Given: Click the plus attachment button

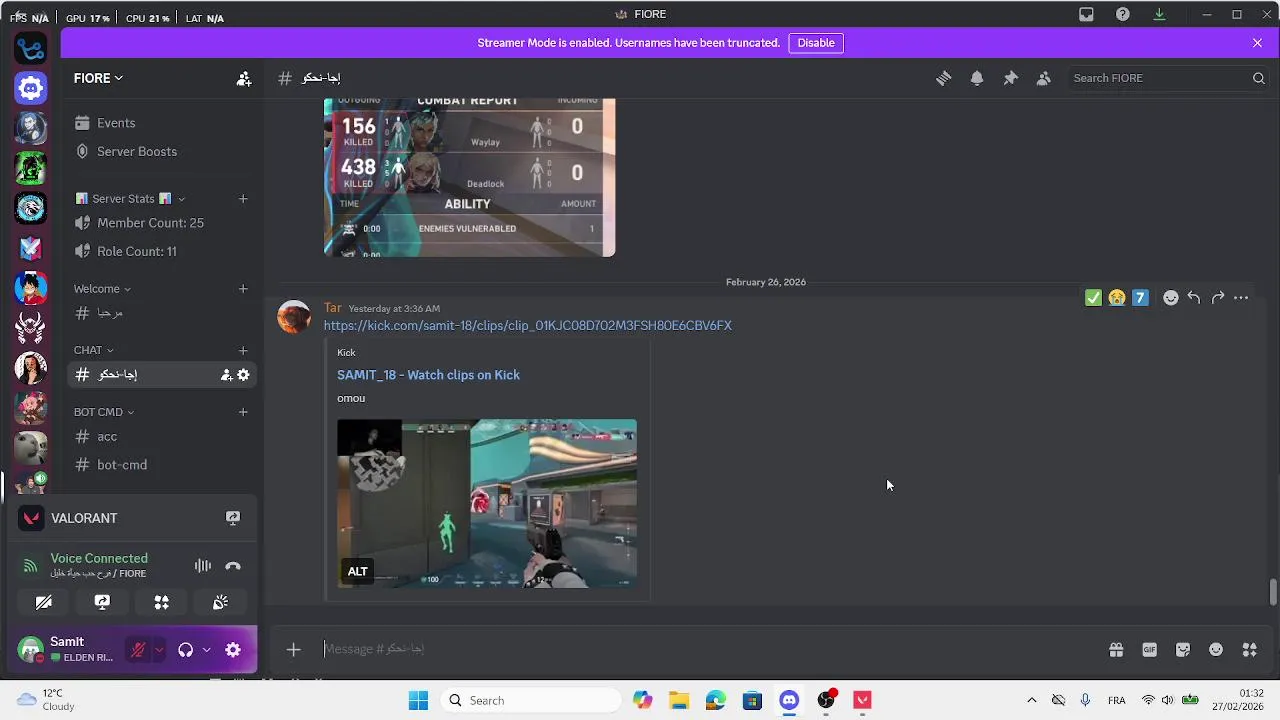Looking at the screenshot, I should point(293,650).
